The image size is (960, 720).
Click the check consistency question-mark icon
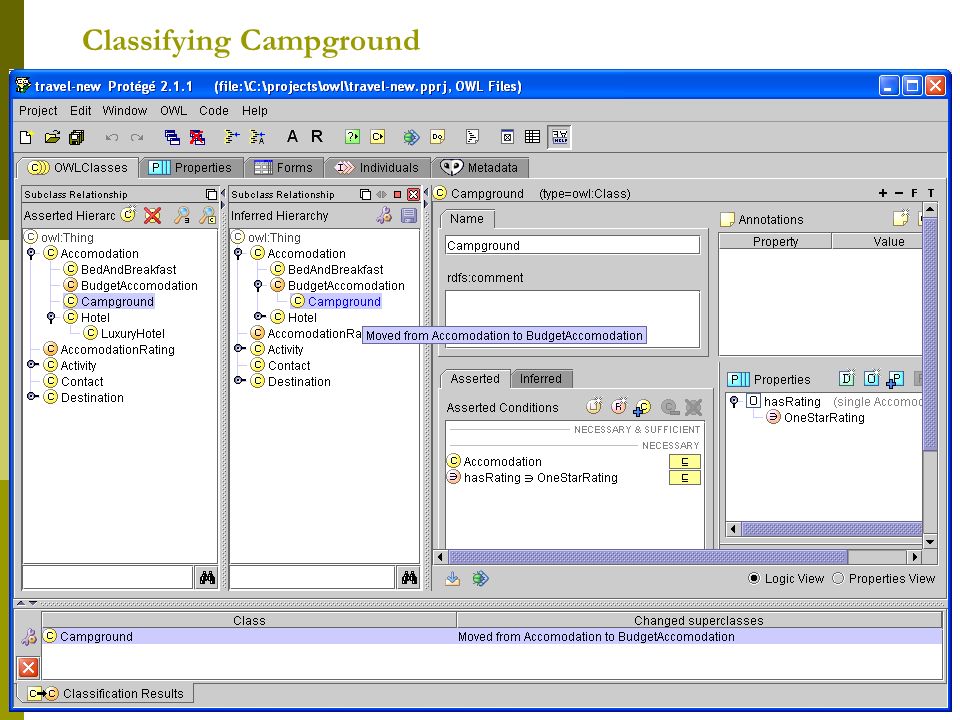click(x=352, y=137)
